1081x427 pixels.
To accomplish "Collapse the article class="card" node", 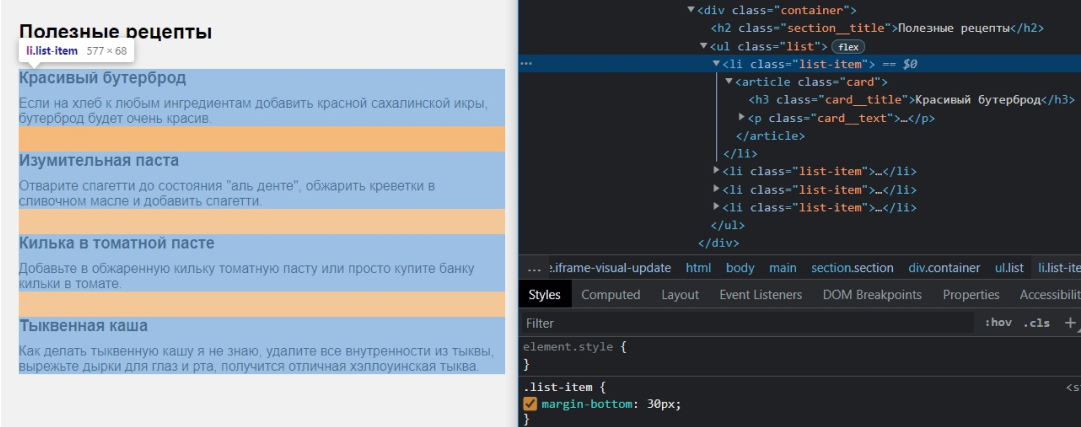I will (x=728, y=82).
